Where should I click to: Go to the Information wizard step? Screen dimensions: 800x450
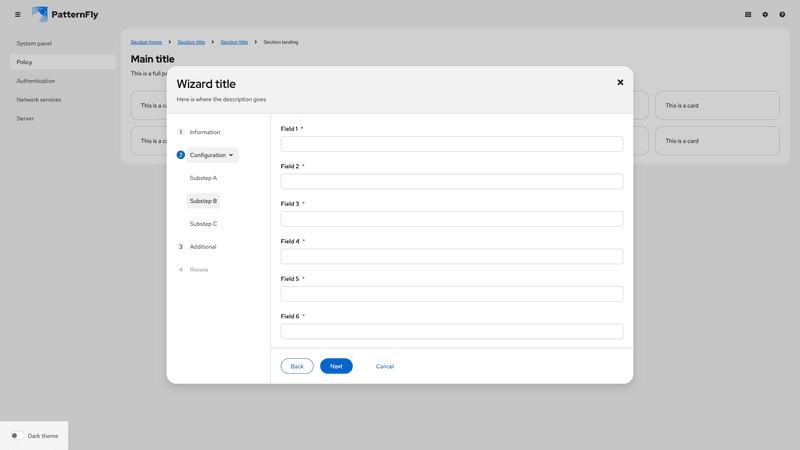(204, 132)
